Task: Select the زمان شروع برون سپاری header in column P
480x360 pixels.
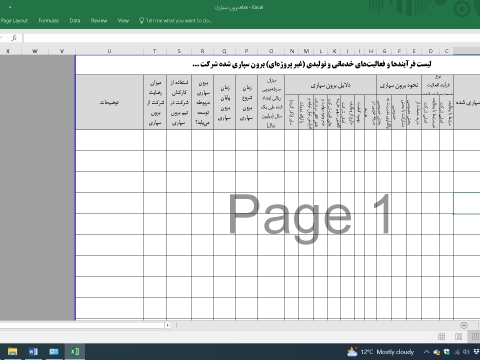Action: tap(247, 102)
